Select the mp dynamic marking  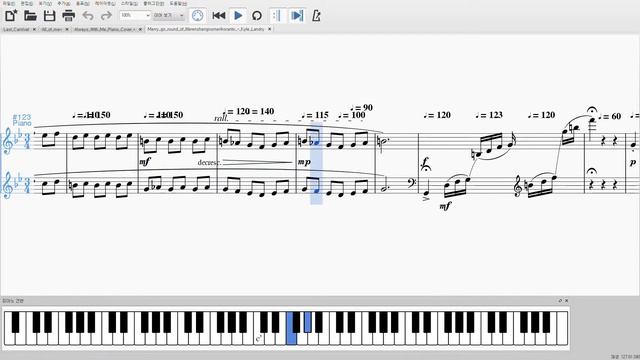(x=304, y=162)
